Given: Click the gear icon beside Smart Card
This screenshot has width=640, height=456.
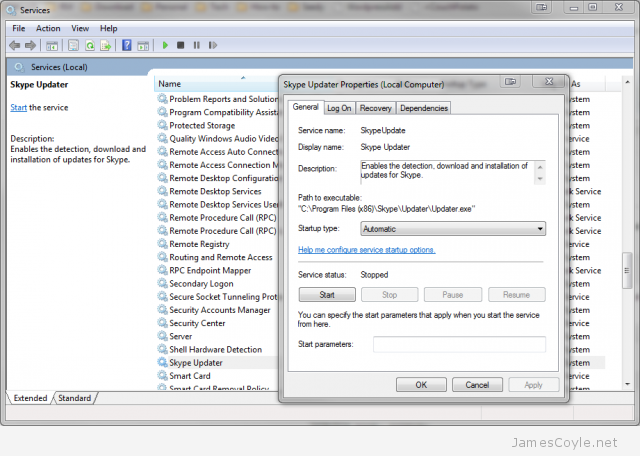Looking at the screenshot, I should pos(162,376).
